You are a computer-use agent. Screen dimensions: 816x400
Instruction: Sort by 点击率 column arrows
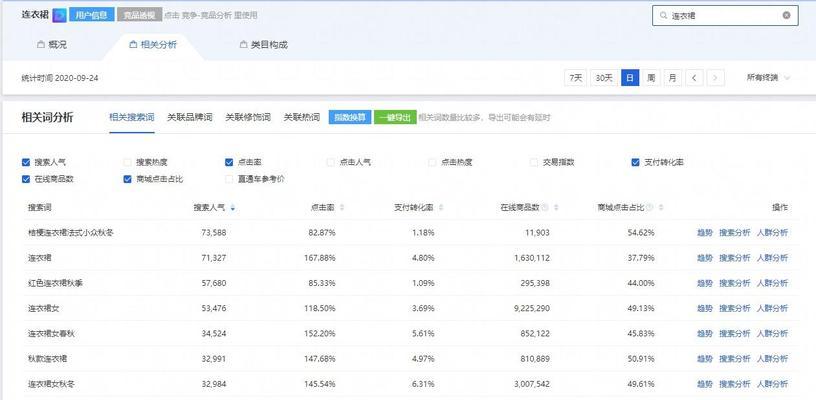pyautogui.click(x=342, y=208)
